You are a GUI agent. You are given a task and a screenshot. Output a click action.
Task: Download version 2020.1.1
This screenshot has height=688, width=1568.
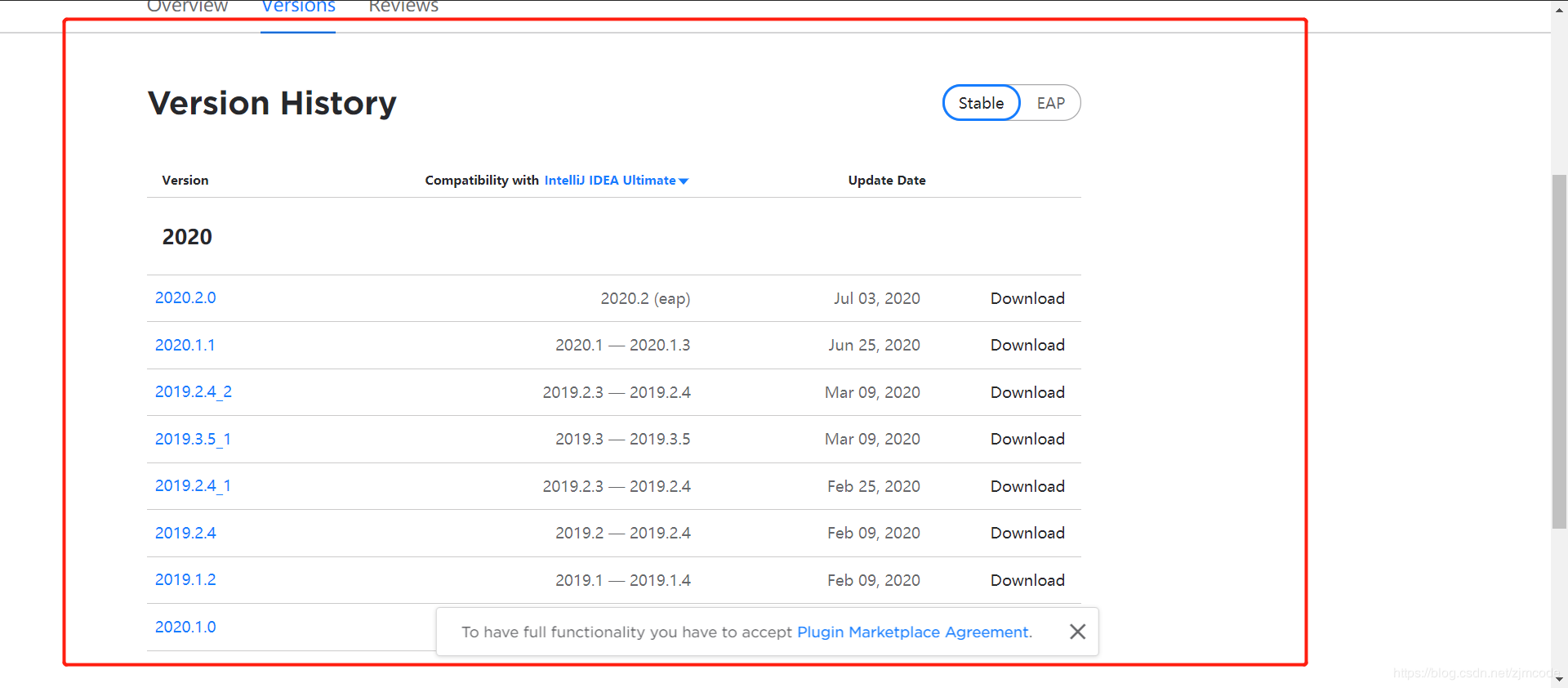point(1027,346)
